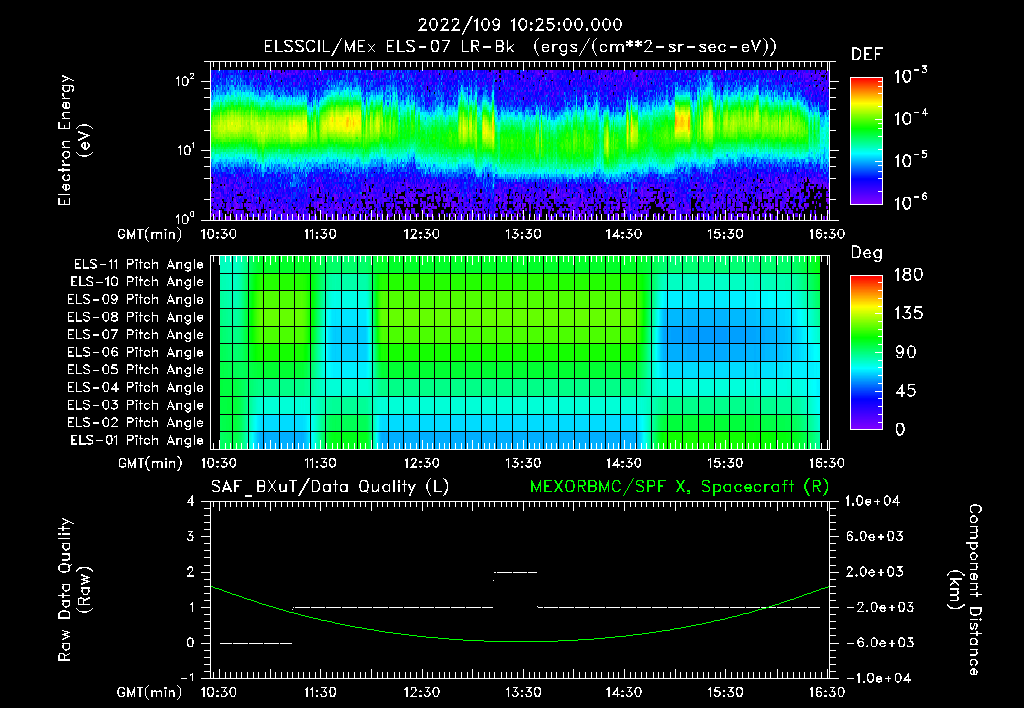Viewport: 1024px width, 708px height.
Task: Click the ELS-05 Pitch Angle row label
Action: 135,370
